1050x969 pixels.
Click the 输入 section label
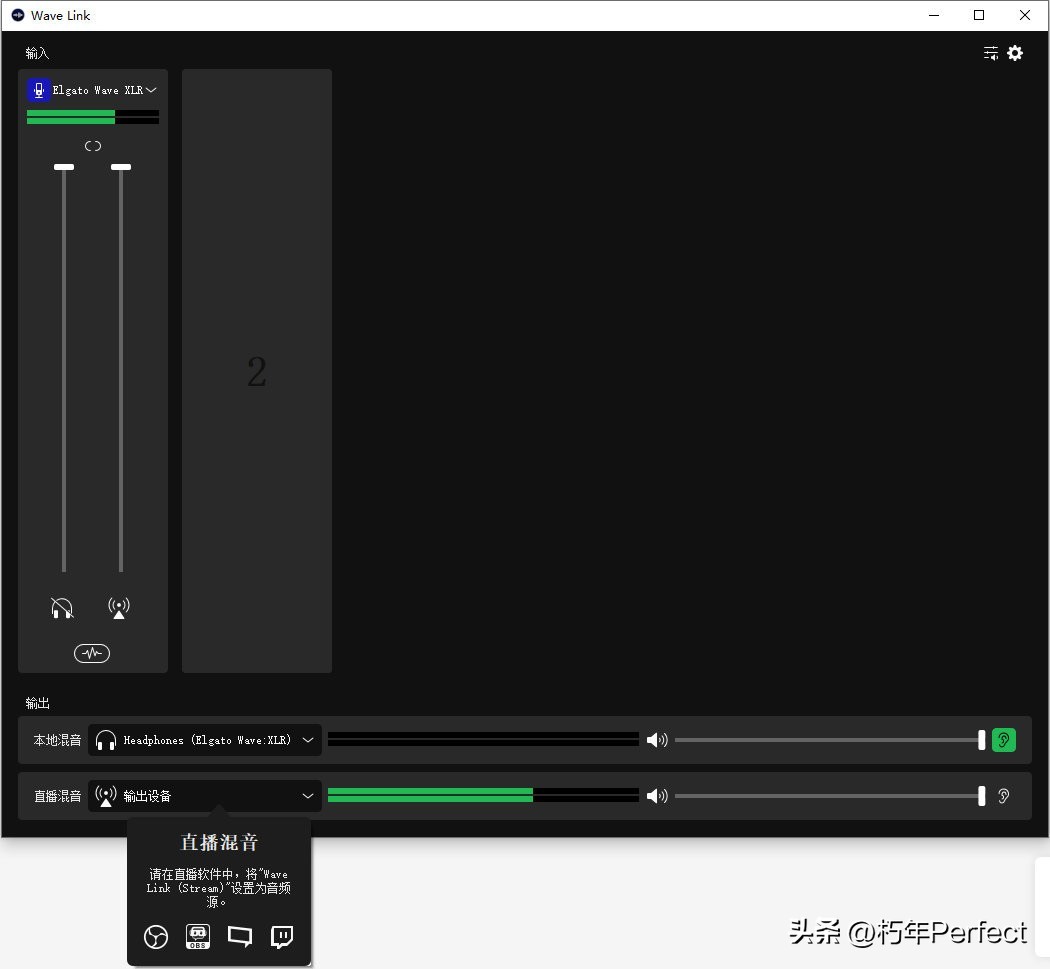(37, 53)
